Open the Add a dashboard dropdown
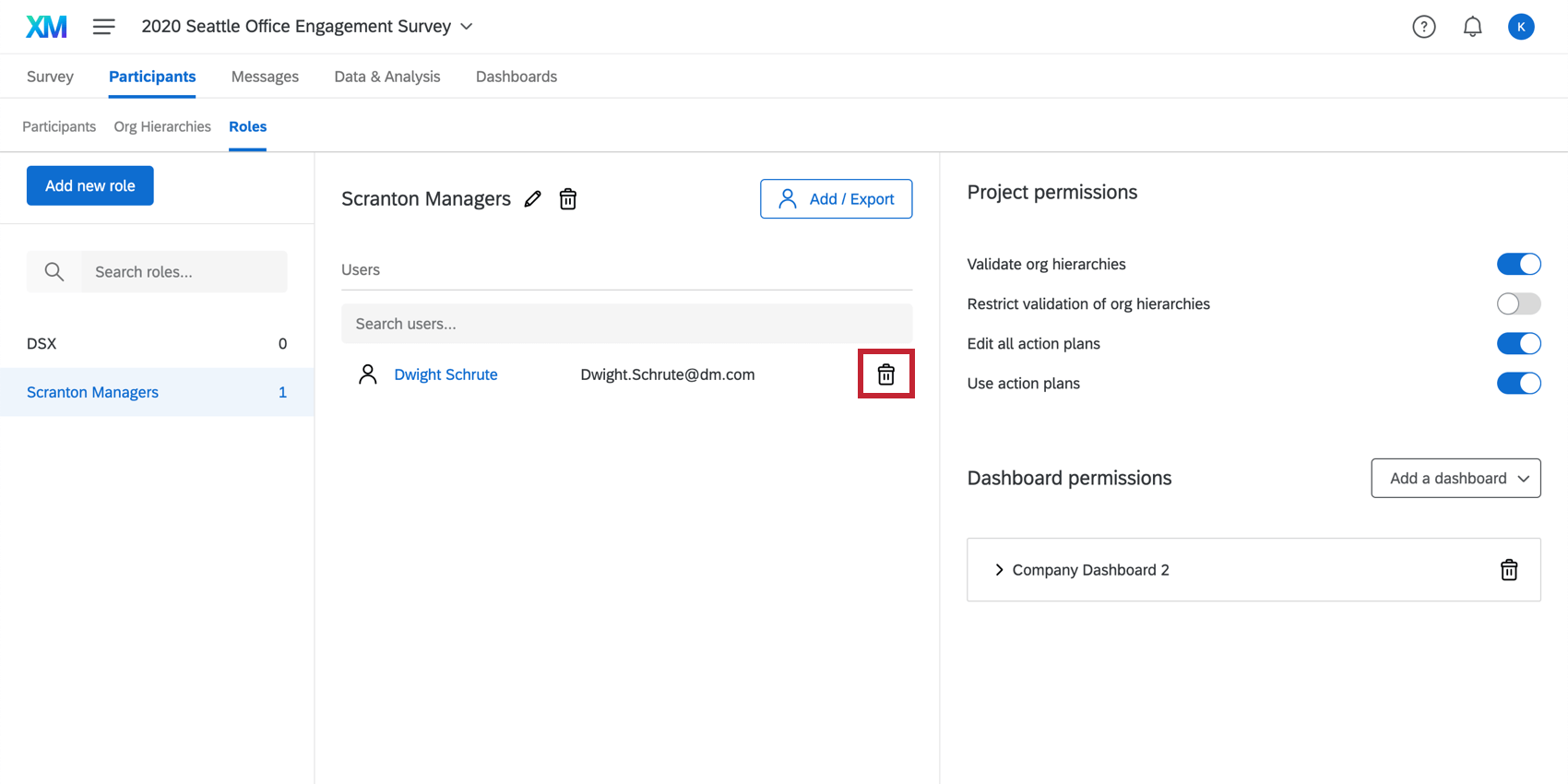The width and height of the screenshot is (1568, 784). [x=1455, y=478]
